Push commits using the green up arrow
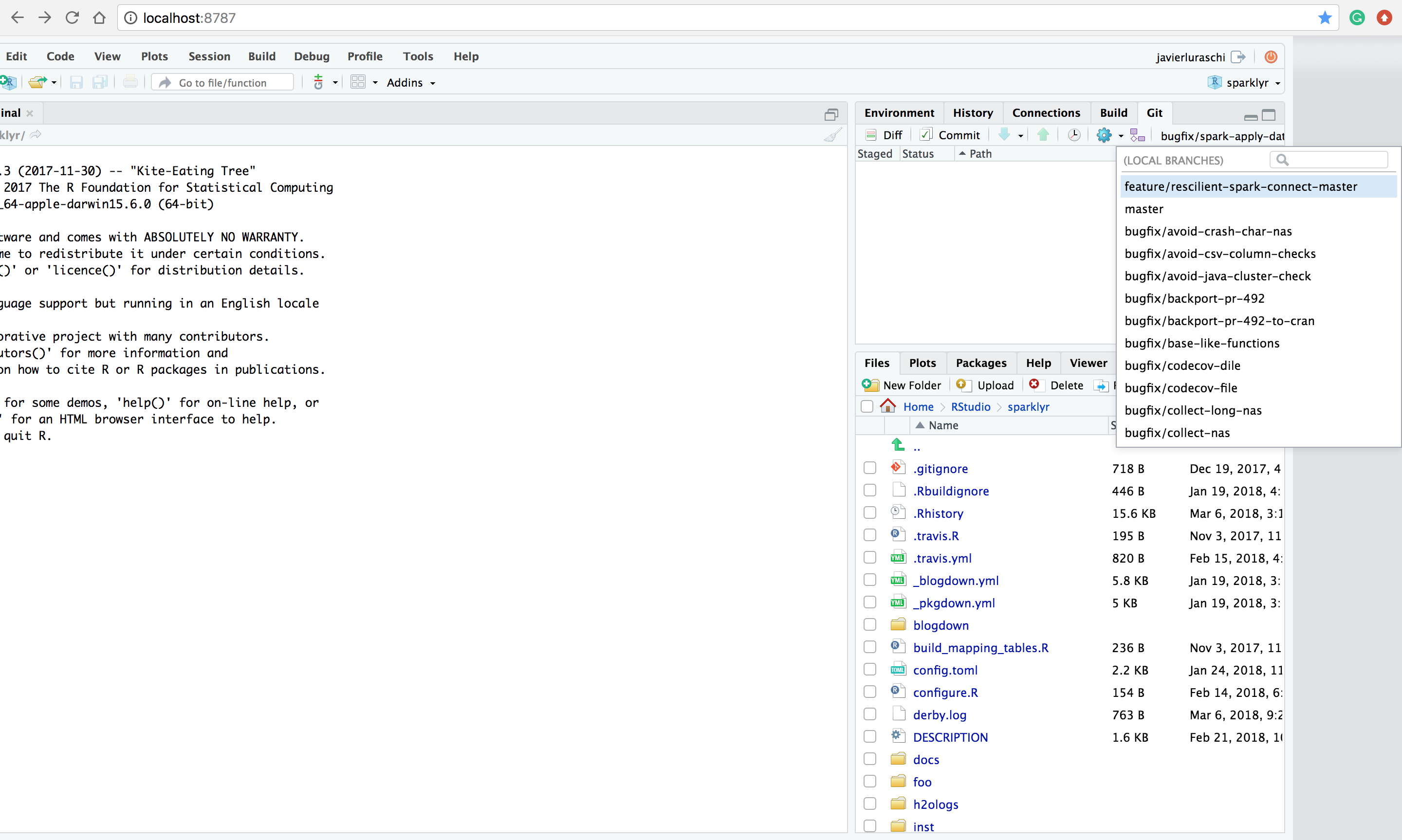This screenshot has height=840, width=1402. point(1043,135)
